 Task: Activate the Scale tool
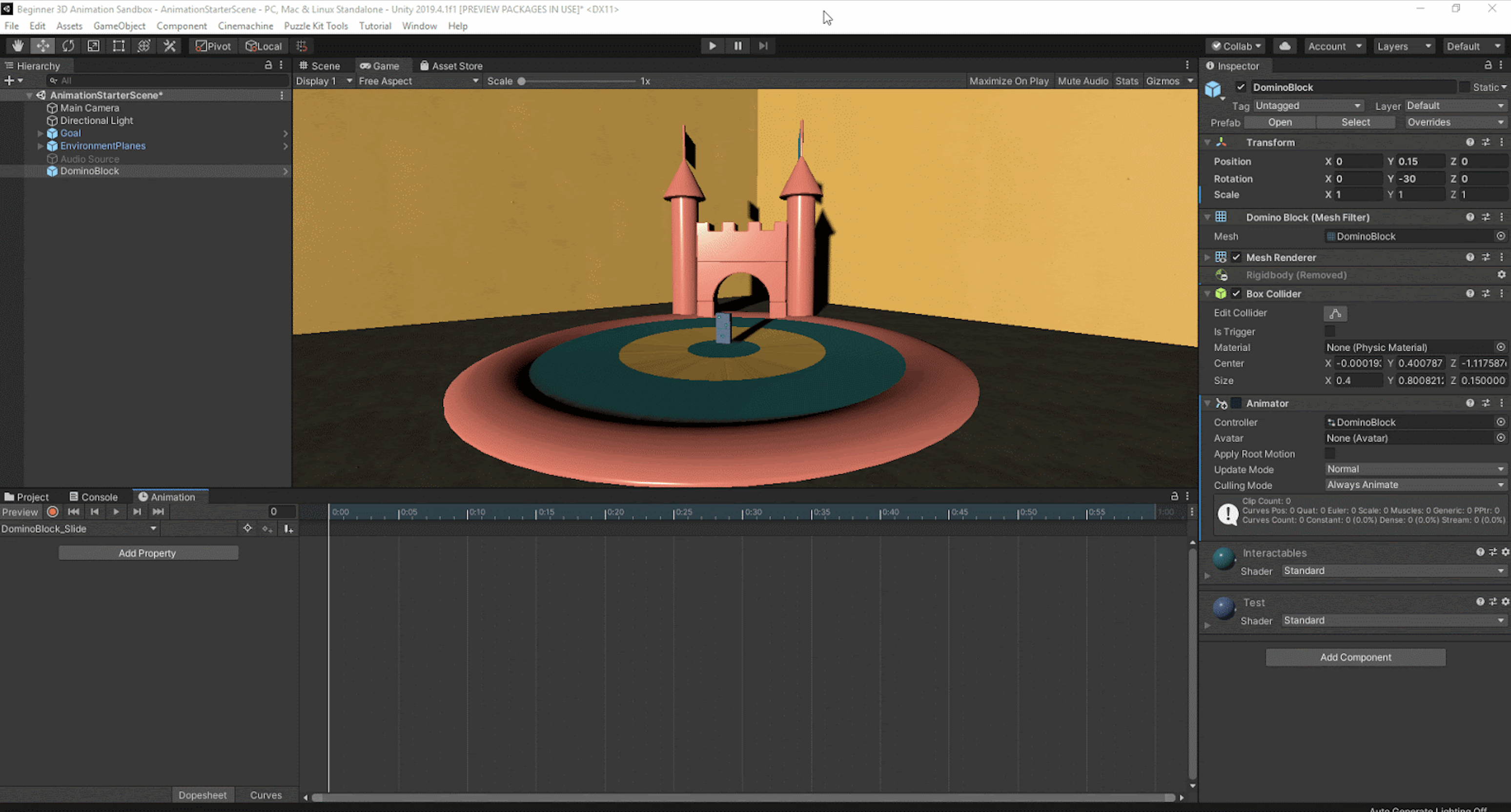[93, 46]
